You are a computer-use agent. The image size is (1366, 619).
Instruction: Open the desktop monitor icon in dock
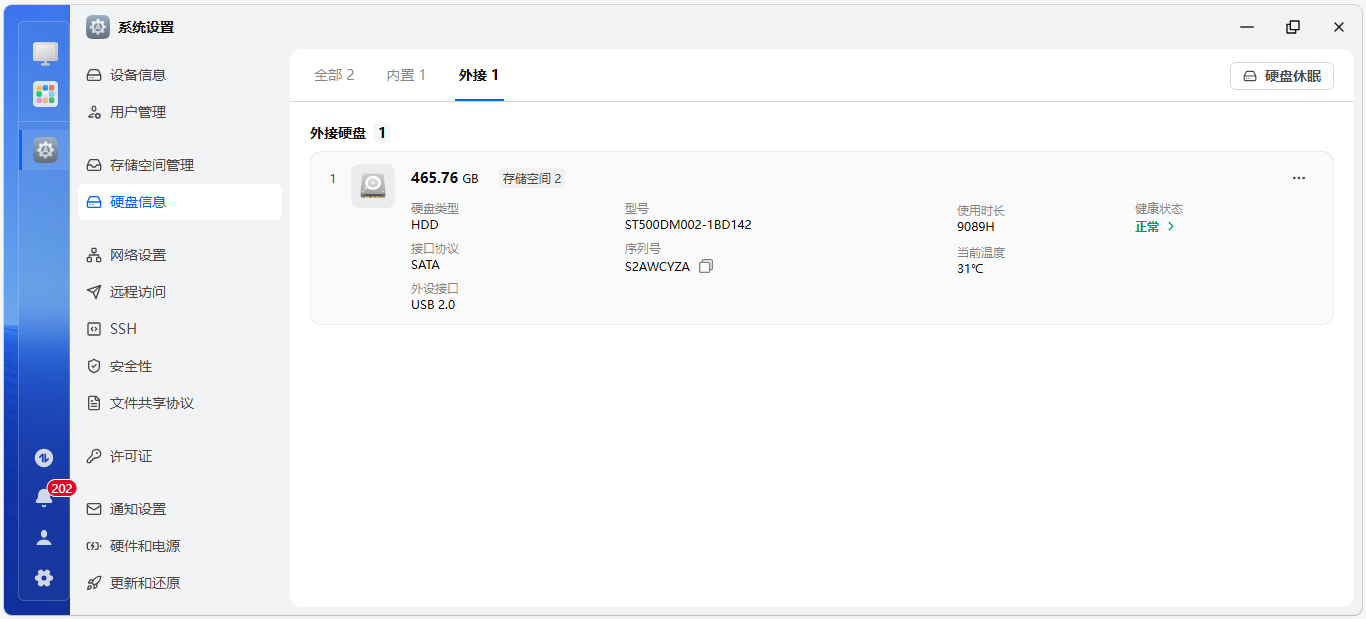[45, 54]
